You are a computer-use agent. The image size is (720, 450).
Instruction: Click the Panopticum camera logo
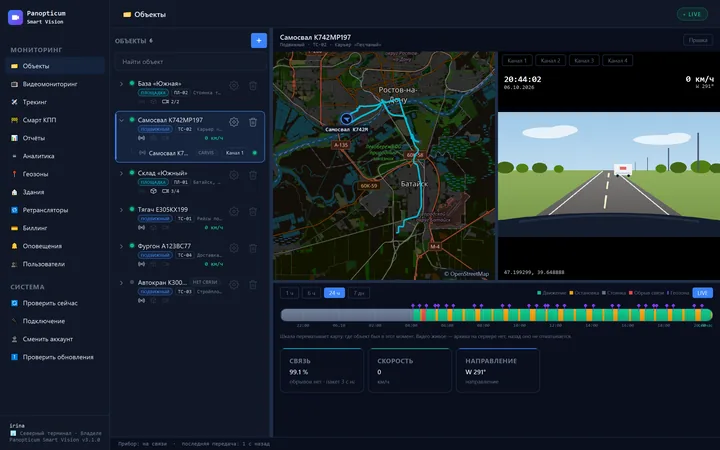(x=15, y=17)
